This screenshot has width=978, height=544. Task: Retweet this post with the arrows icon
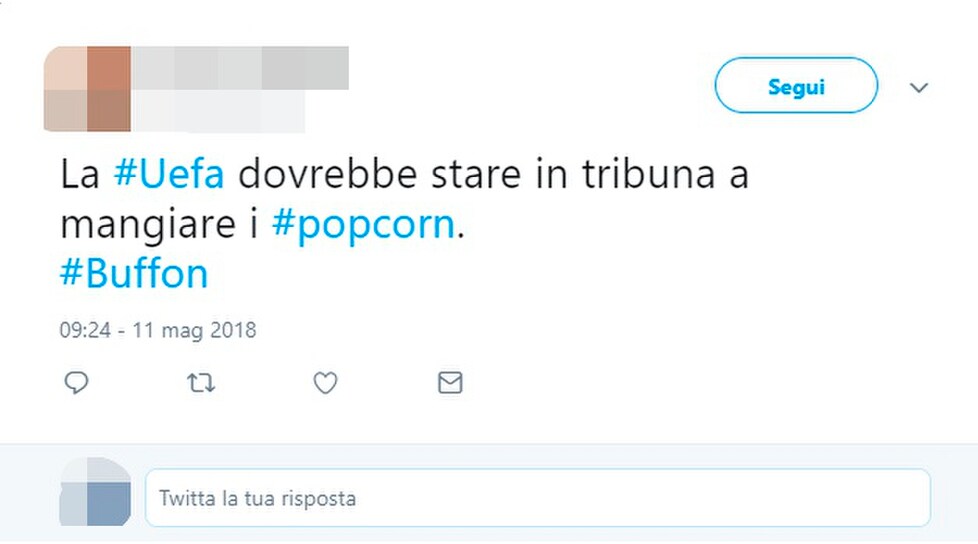[x=201, y=382]
